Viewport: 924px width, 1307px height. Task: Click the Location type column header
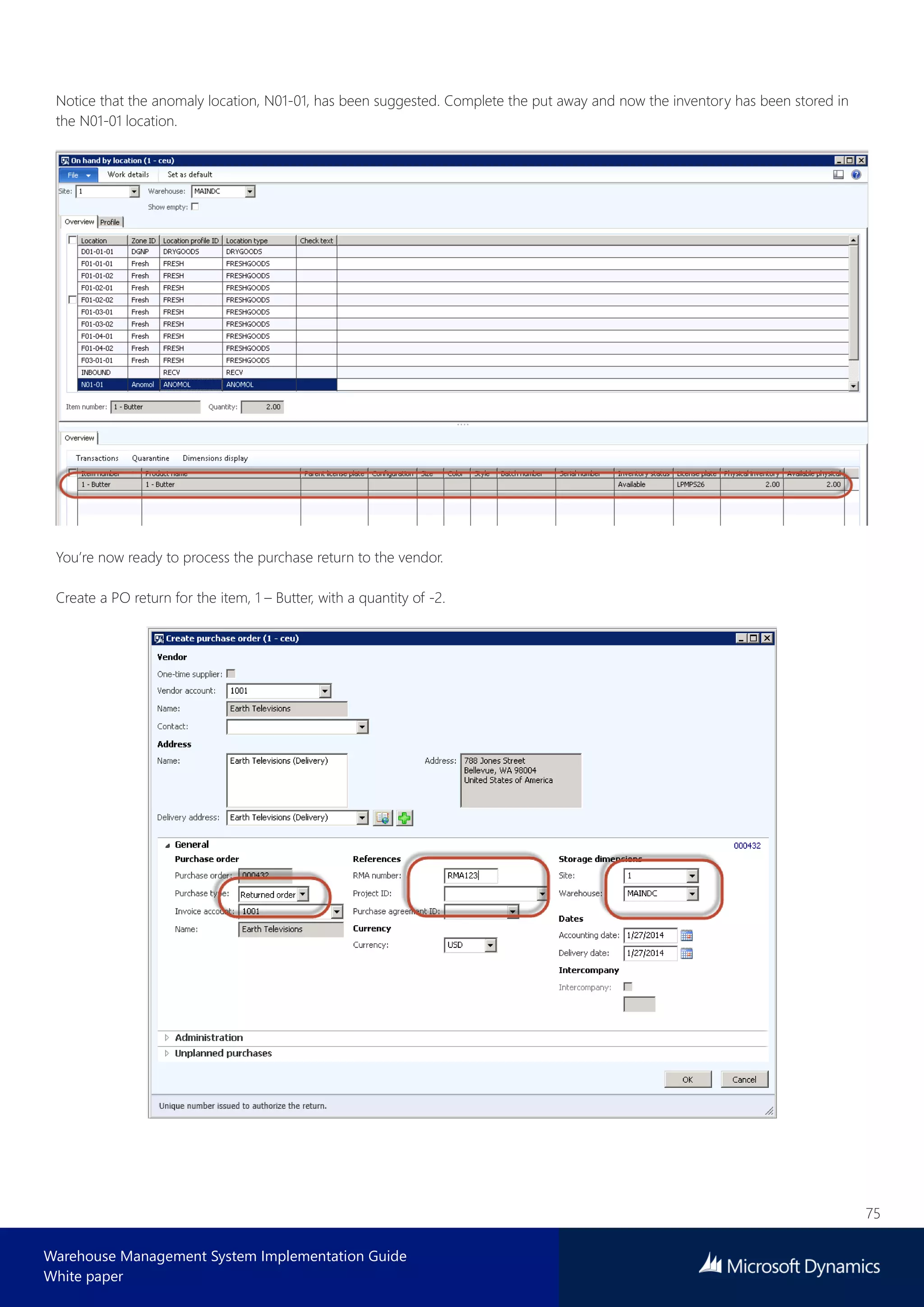point(259,241)
